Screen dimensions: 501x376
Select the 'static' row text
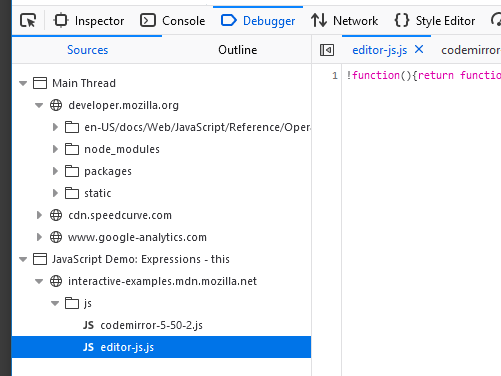[x=98, y=193]
